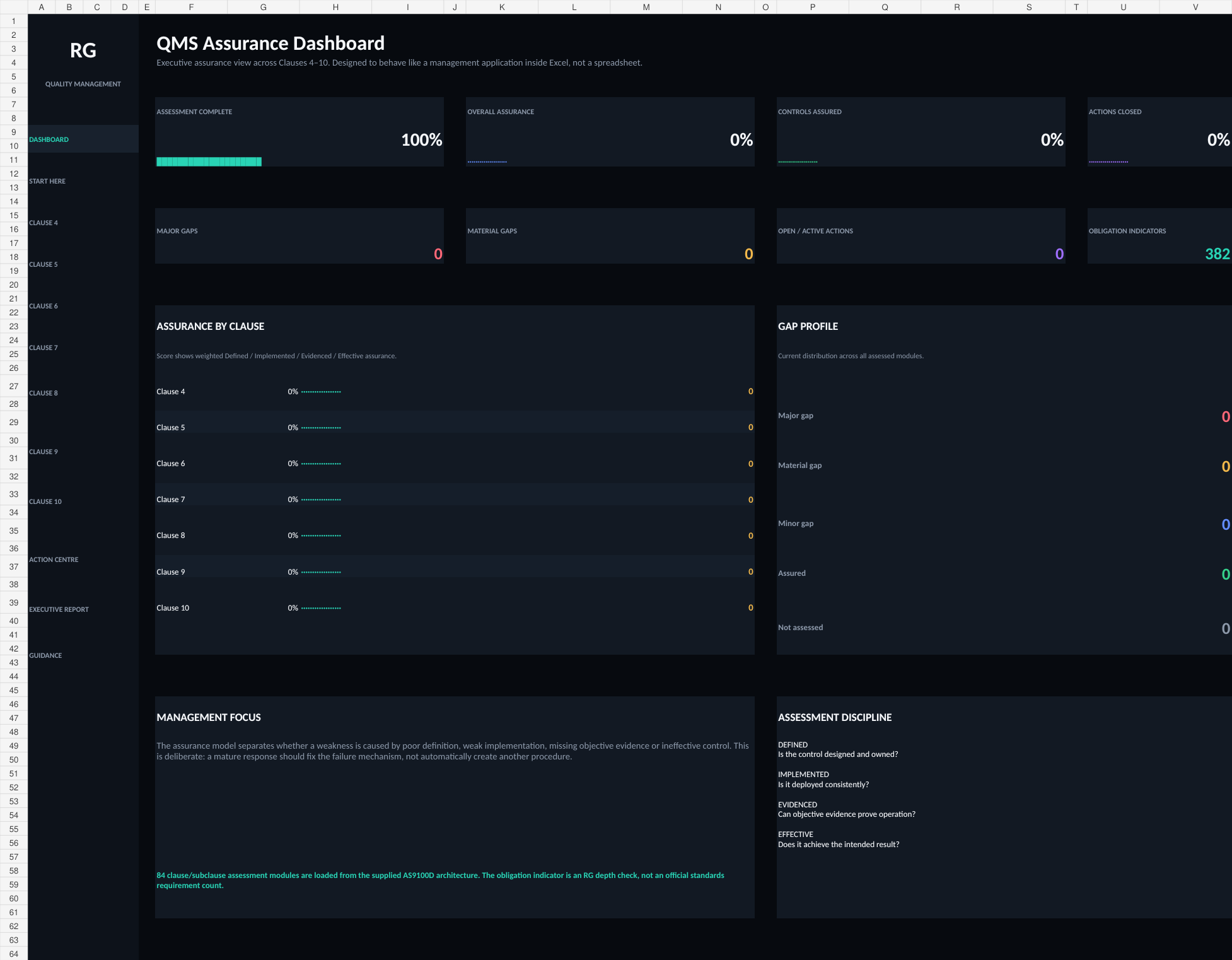Screen dimensions: 1232x960
Task: Select the Assured profile value
Action: [1226, 575]
